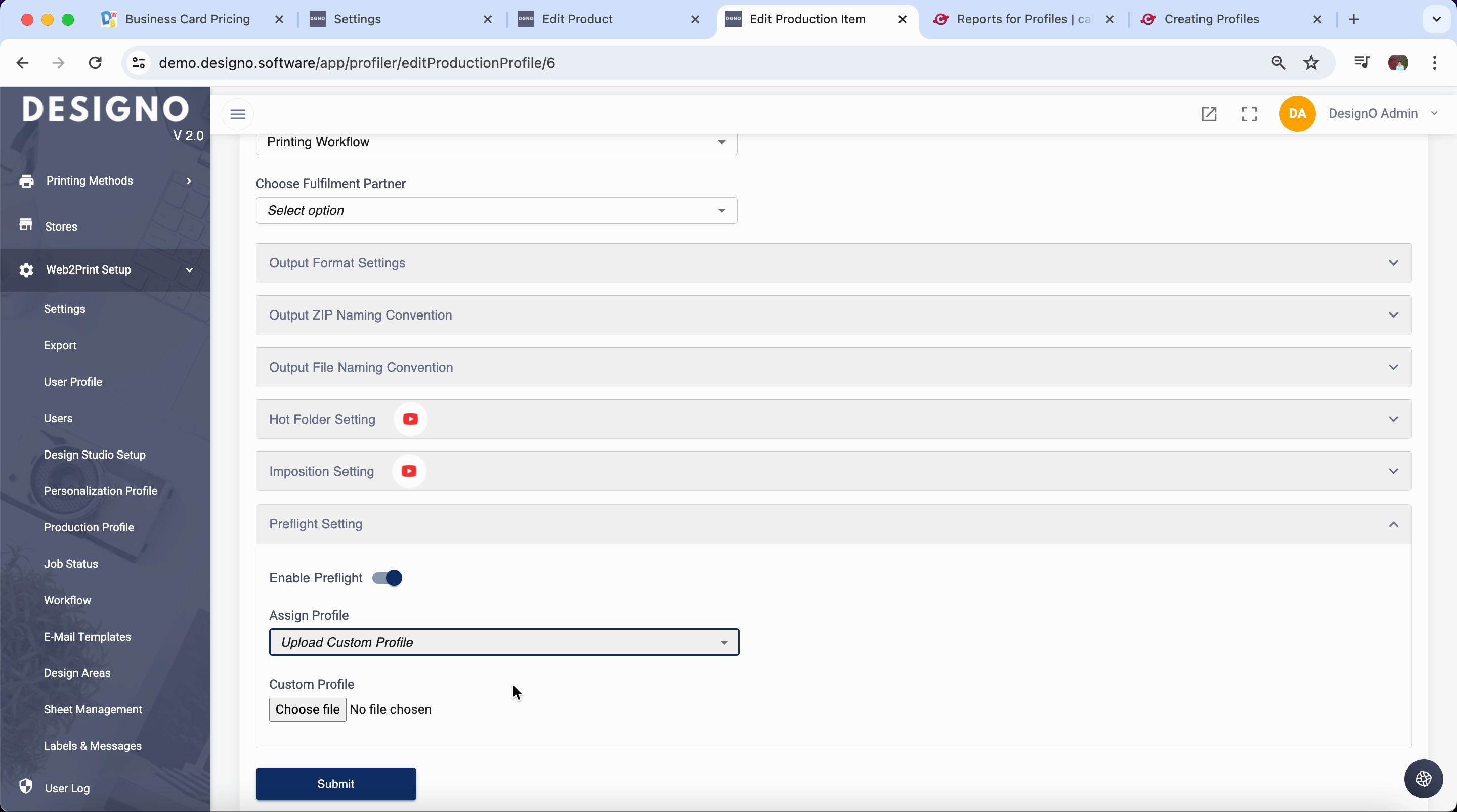Expand the Output ZIP Naming Convention section
The height and width of the screenshot is (812, 1457).
833,315
